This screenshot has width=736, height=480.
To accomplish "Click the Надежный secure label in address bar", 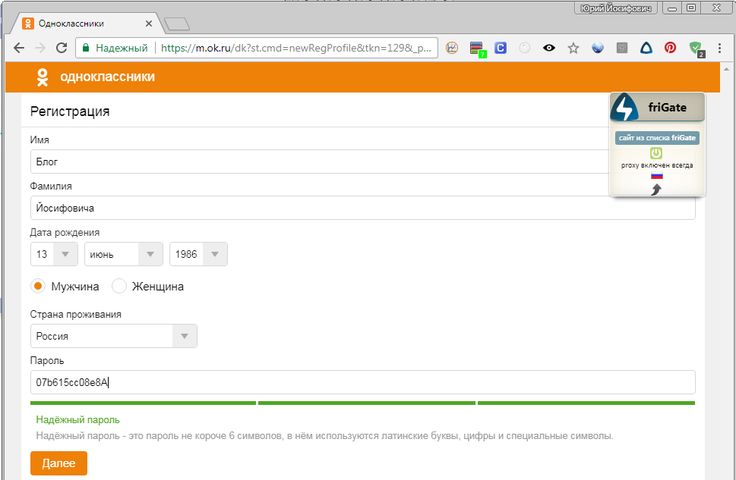I will tap(122, 48).
